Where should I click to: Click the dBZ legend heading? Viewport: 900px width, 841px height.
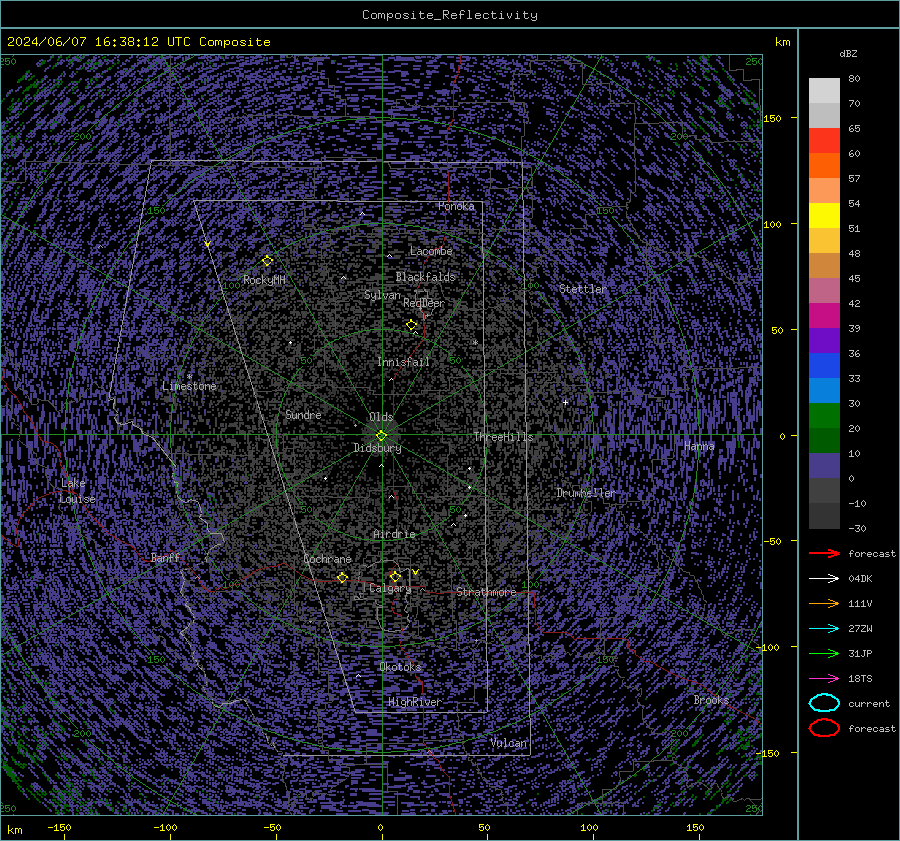pos(848,53)
